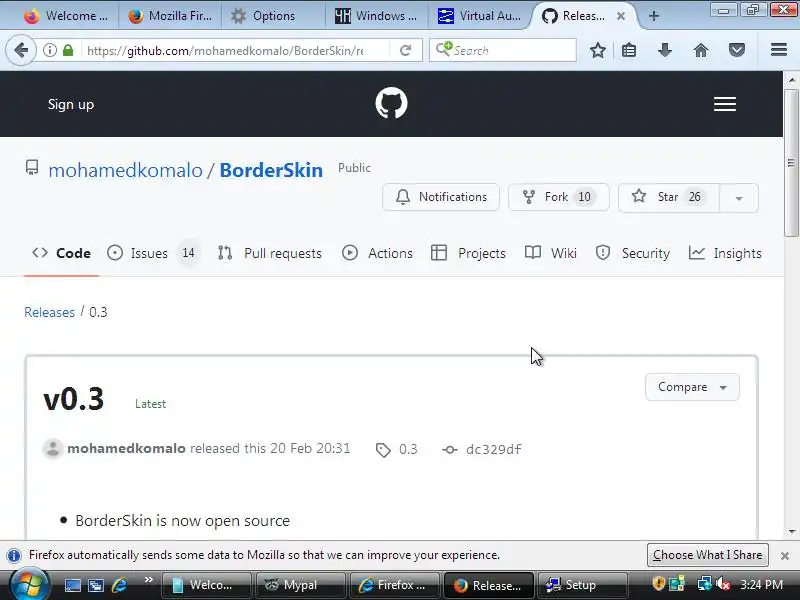The width and height of the screenshot is (800, 600).
Task: Close the current Releases browser tab
Action: click(621, 16)
